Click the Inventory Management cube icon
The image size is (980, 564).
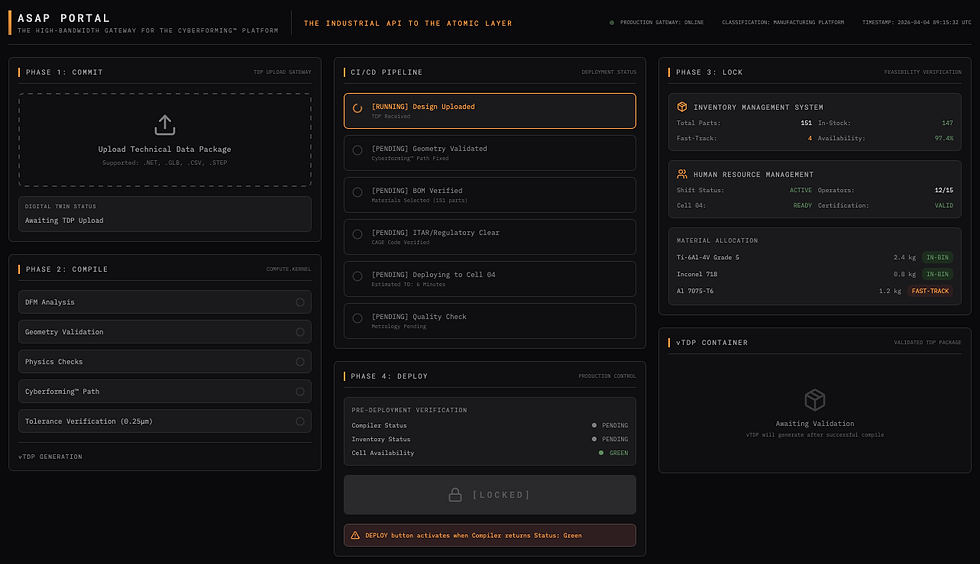[x=682, y=107]
